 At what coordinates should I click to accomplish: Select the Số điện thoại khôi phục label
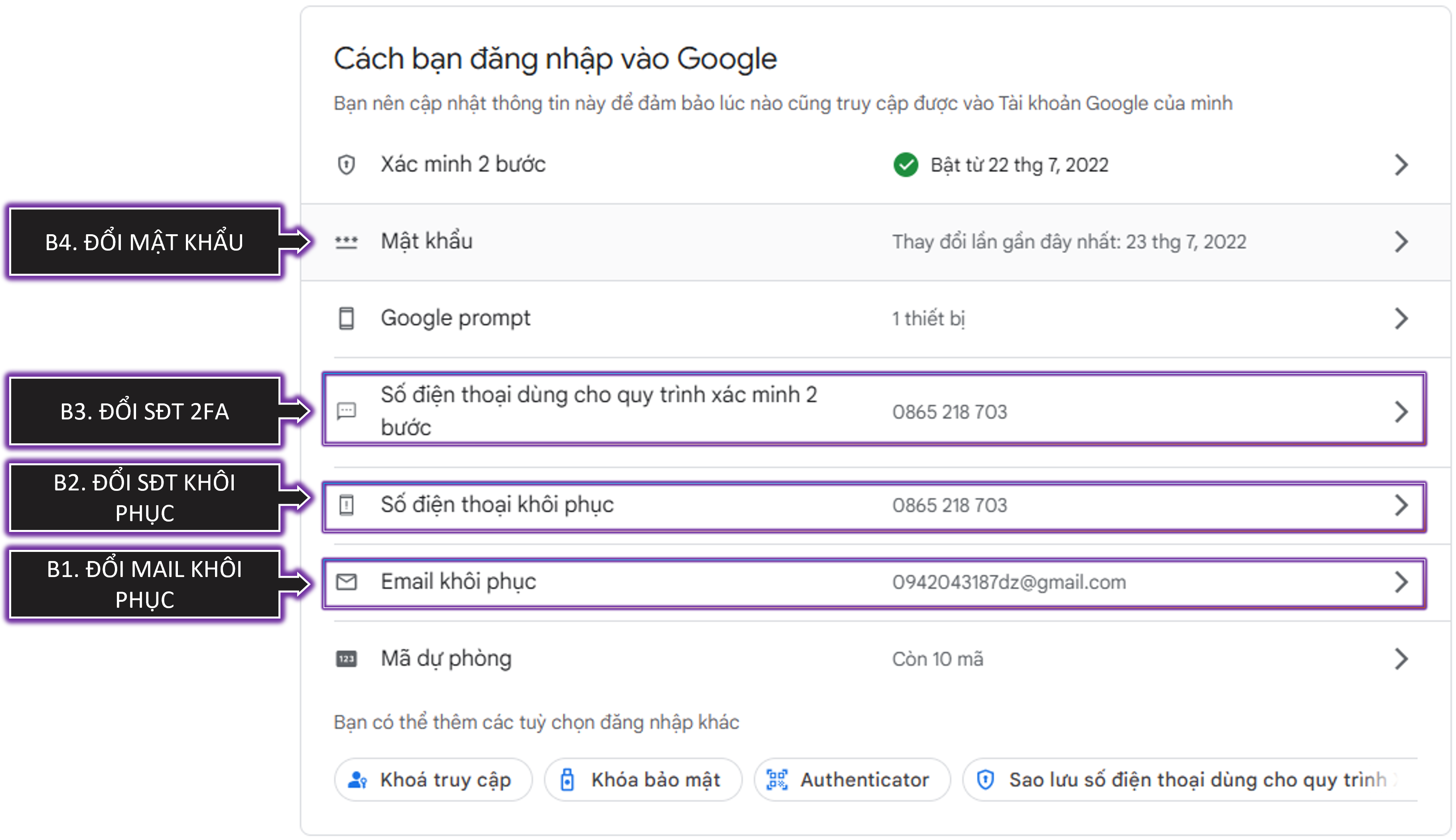497,505
